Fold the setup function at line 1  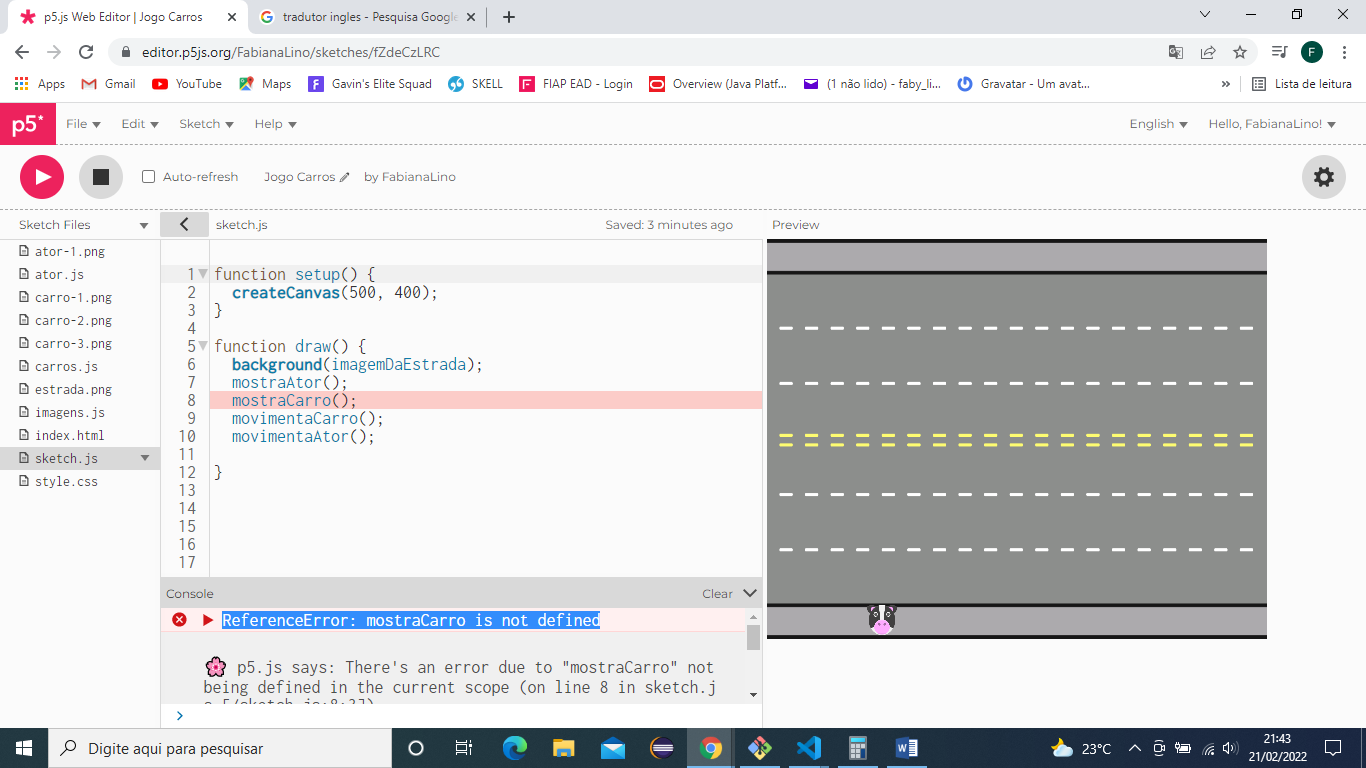(204, 274)
